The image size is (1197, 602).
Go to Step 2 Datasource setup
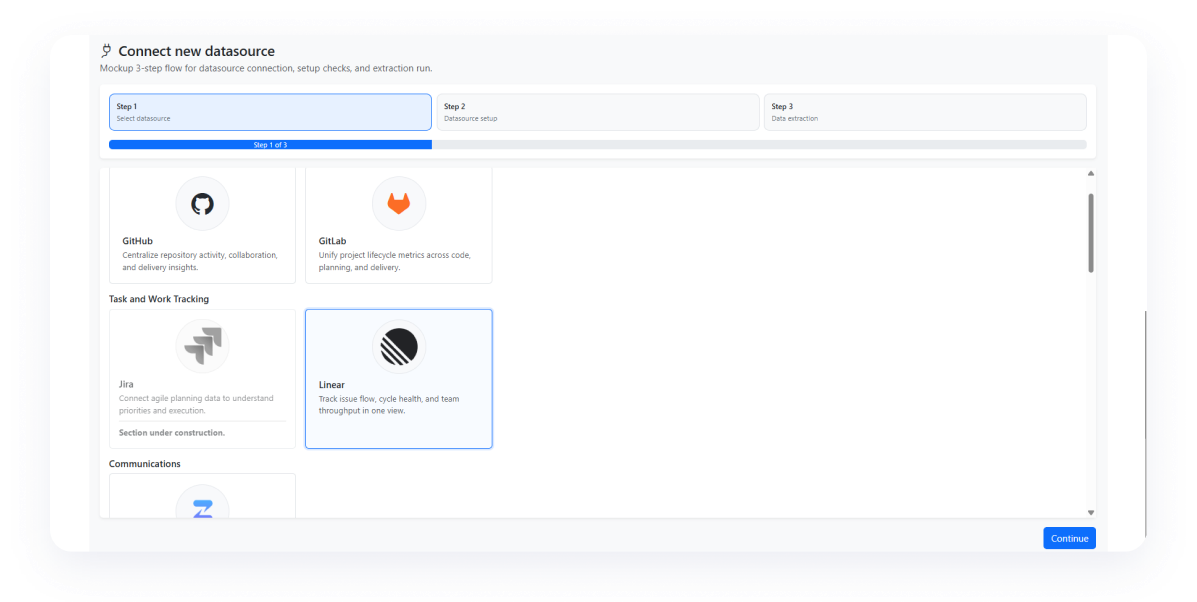click(x=598, y=112)
